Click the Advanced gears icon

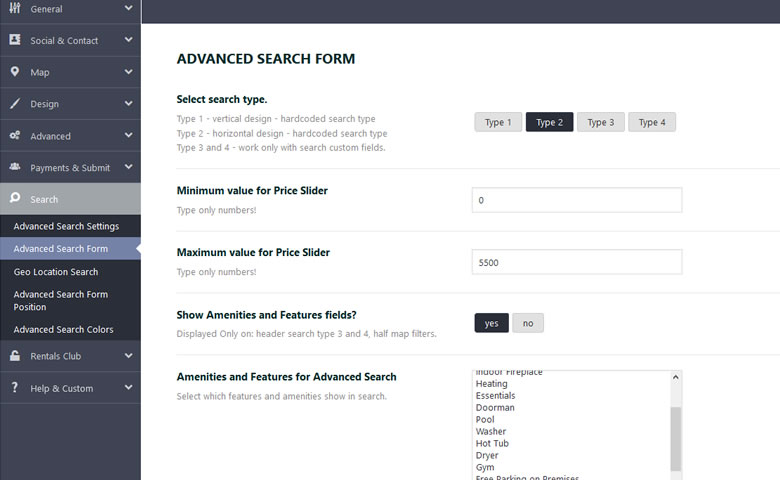pyautogui.click(x=15, y=136)
